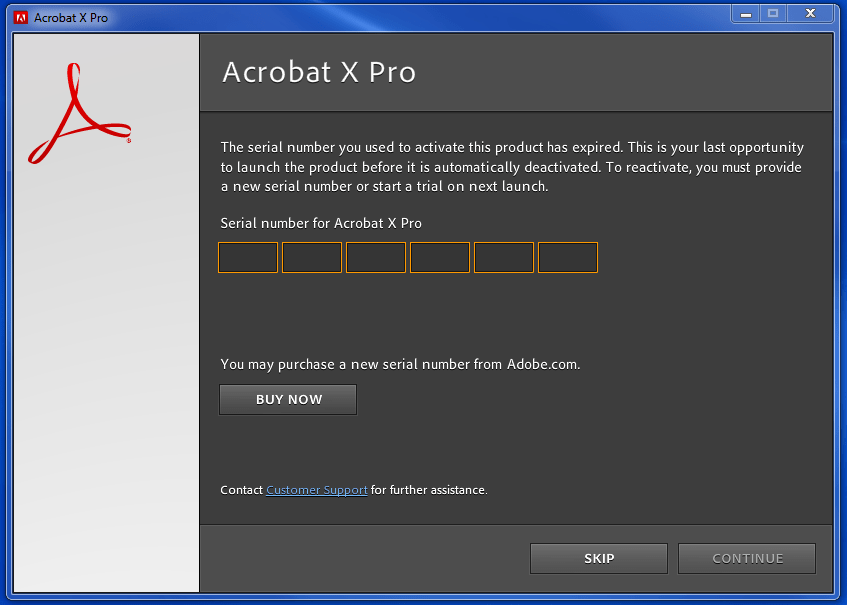
Task: Select the fourth serial number segment
Action: 439,257
